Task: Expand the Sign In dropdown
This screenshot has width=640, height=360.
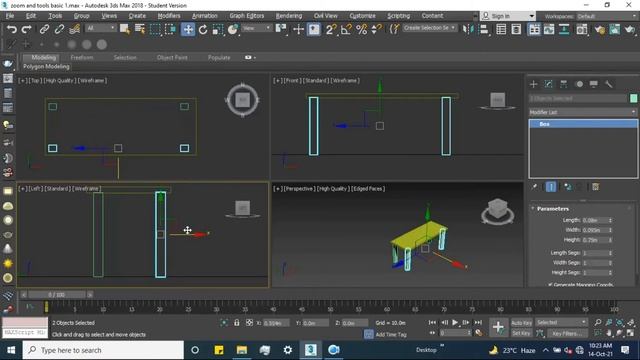Action: coord(531,16)
